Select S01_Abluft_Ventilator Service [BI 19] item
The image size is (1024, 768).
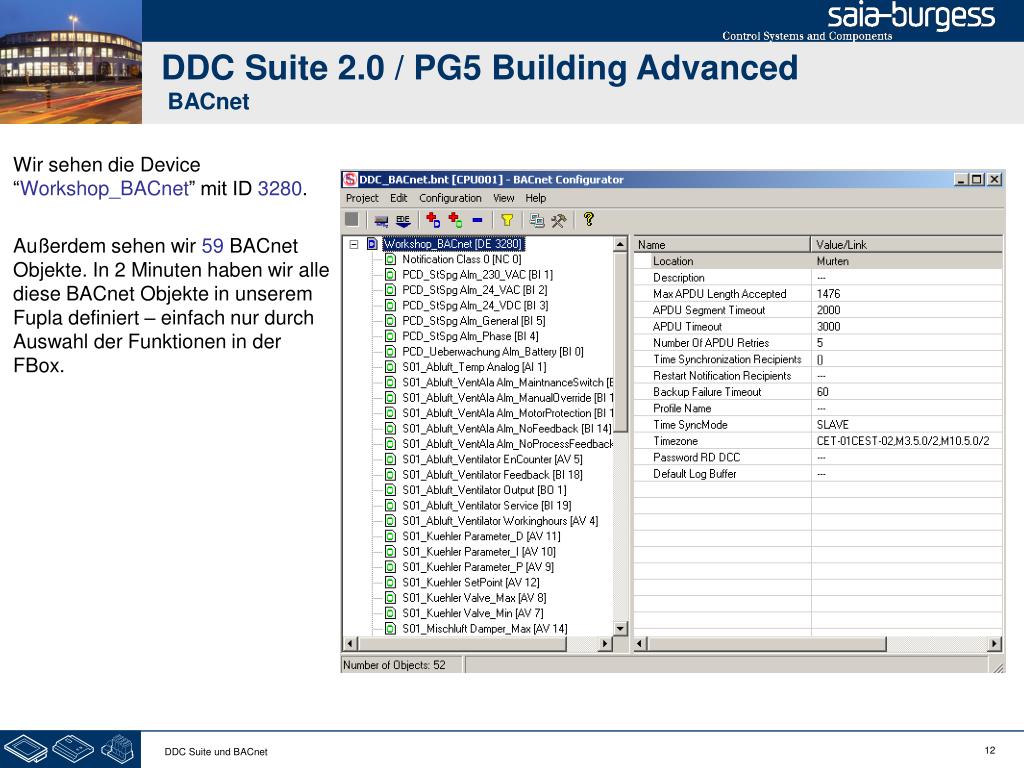[x=487, y=505]
